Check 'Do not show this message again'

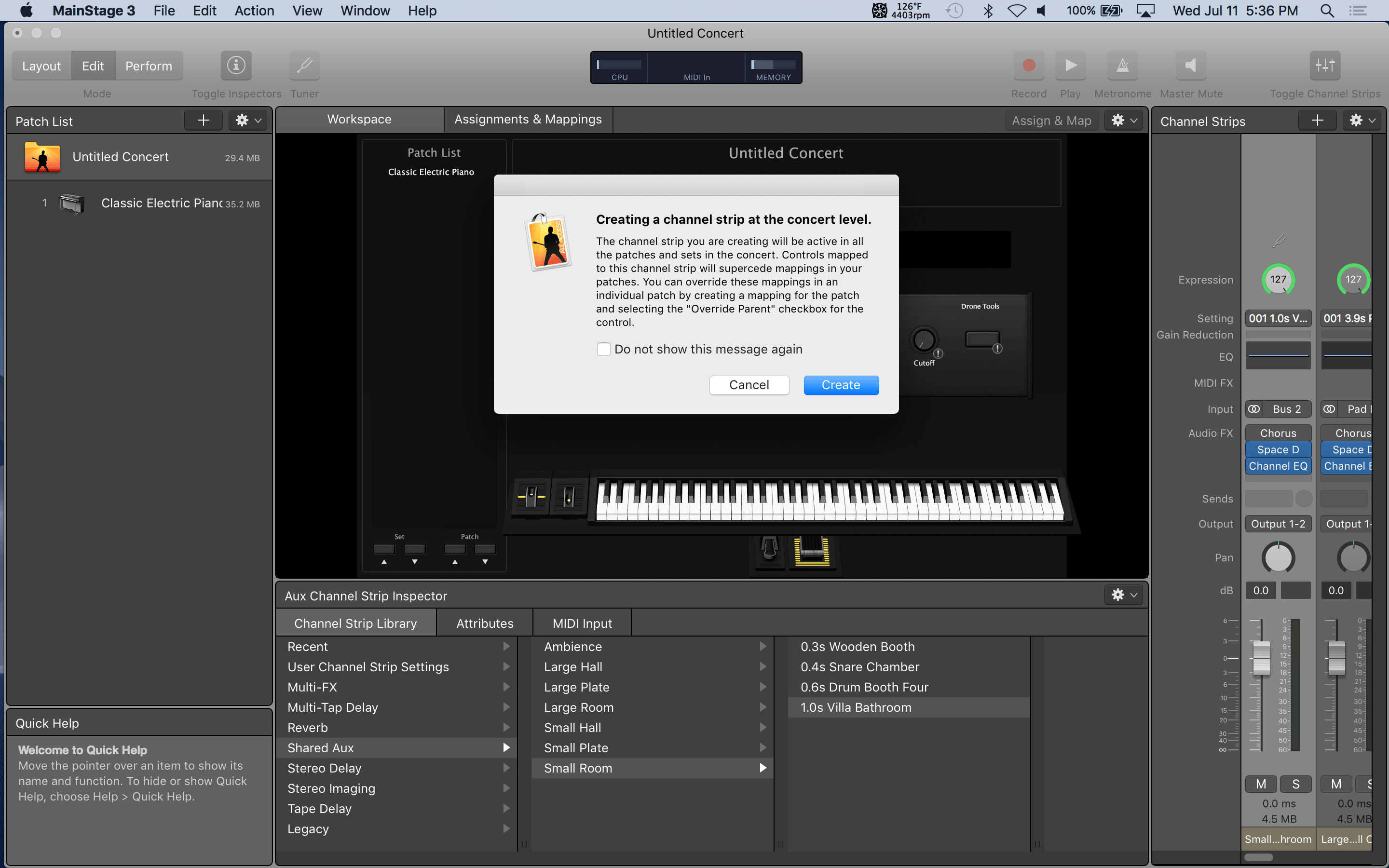point(603,349)
